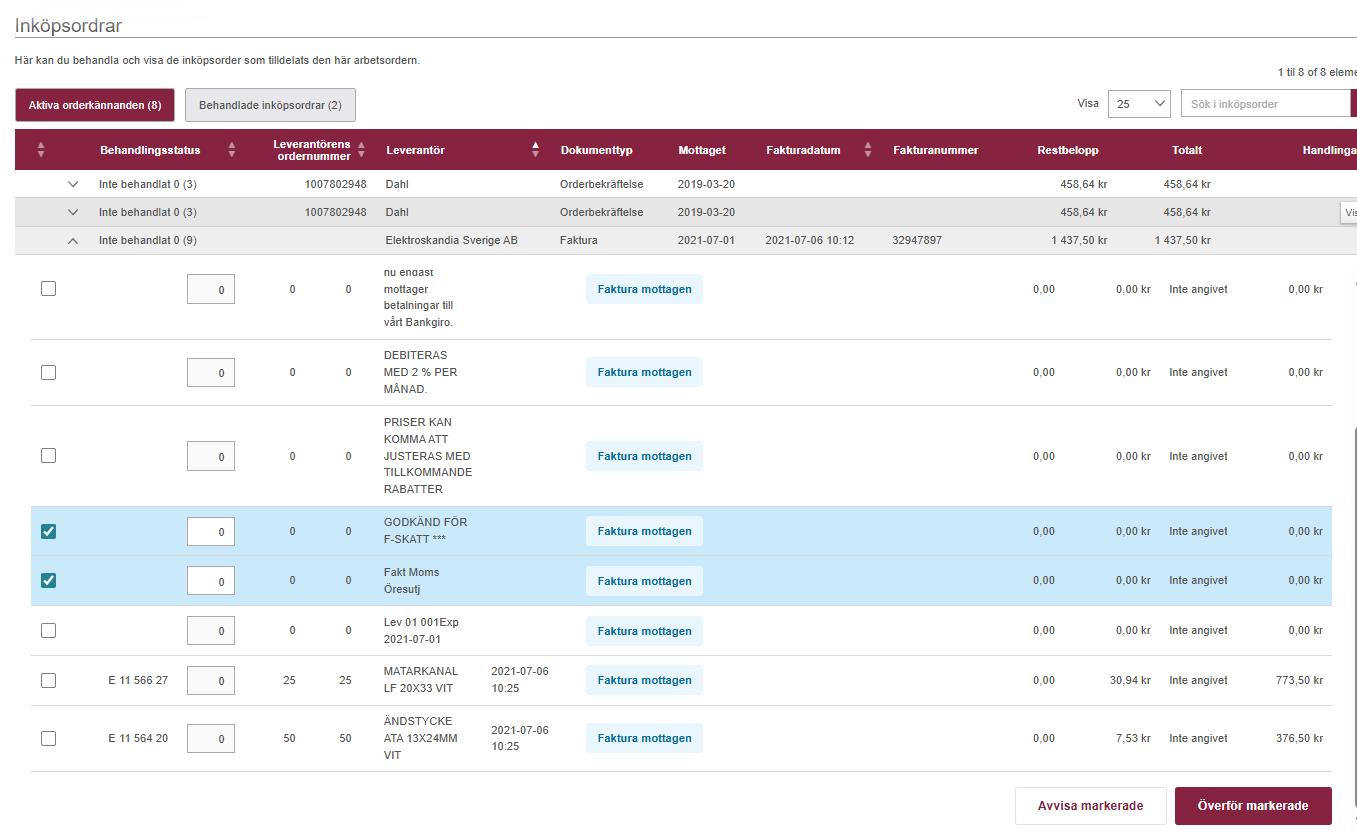Sort by Fakturadatum column arrows

click(x=868, y=150)
